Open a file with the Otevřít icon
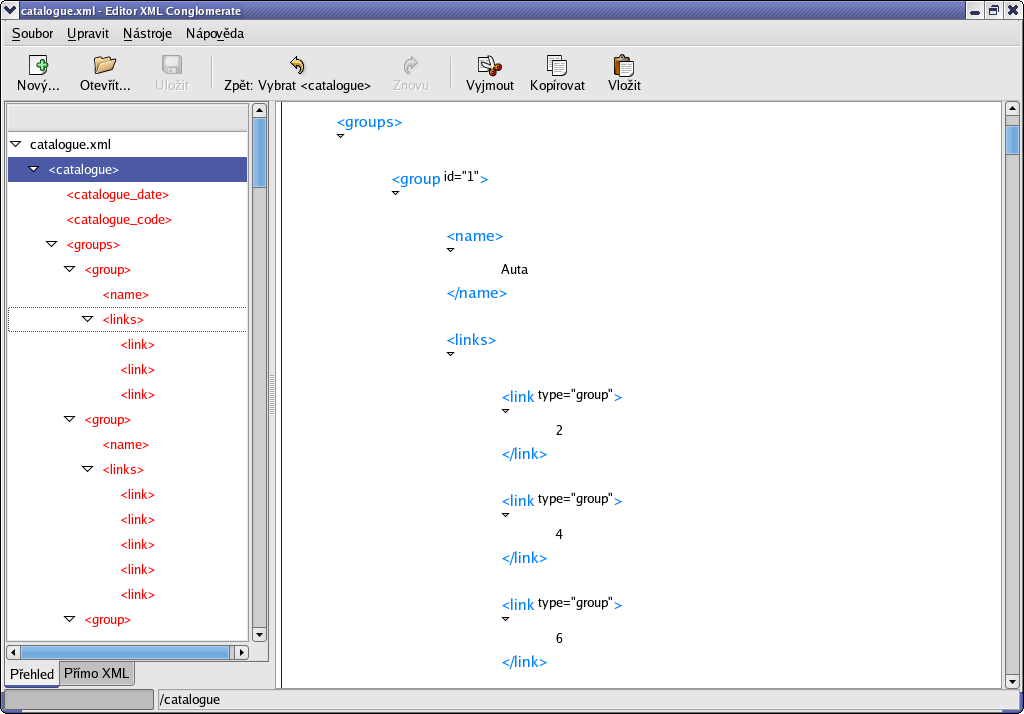Screen dimensions: 1024x714 (105, 66)
